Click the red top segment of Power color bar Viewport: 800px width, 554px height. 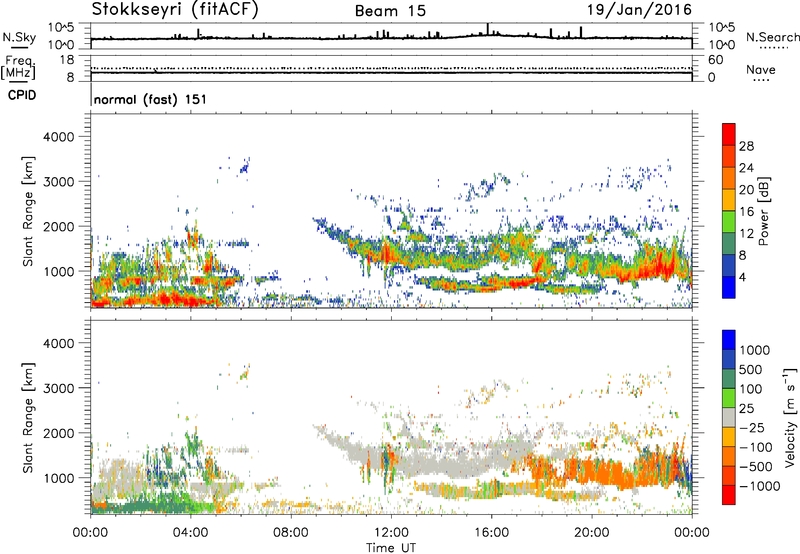(x=729, y=135)
